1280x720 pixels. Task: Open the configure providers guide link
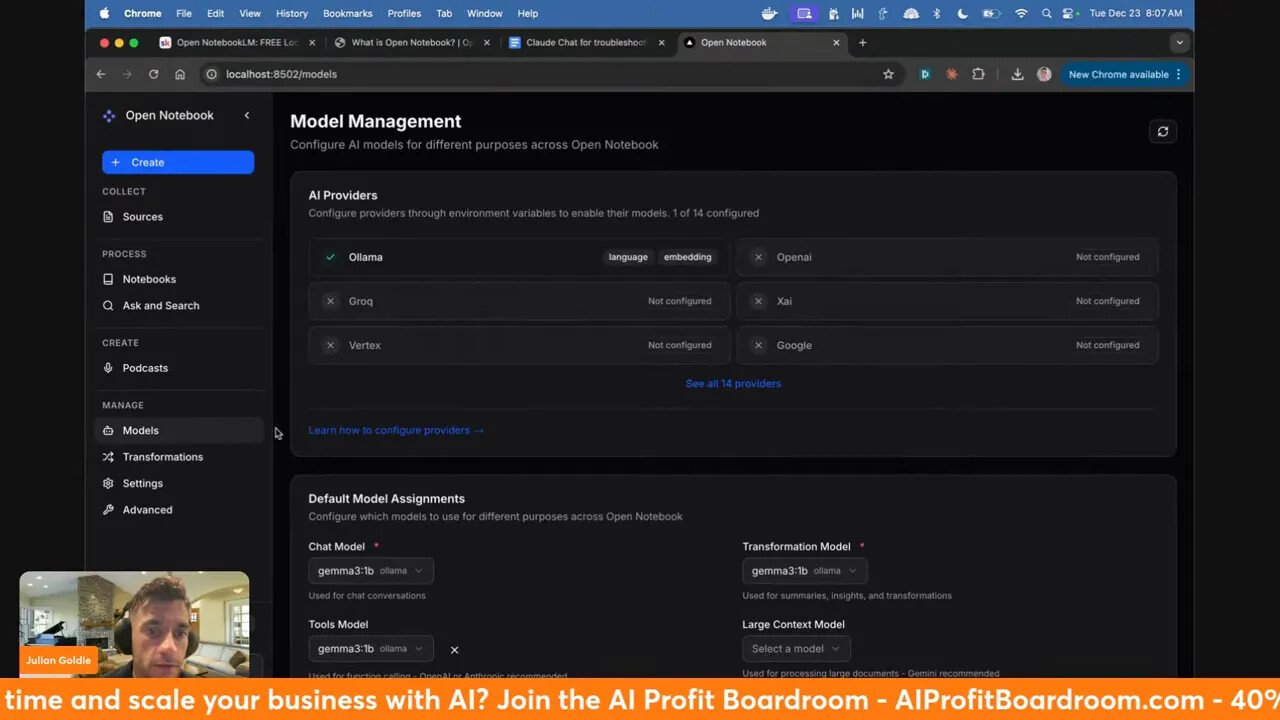(396, 430)
